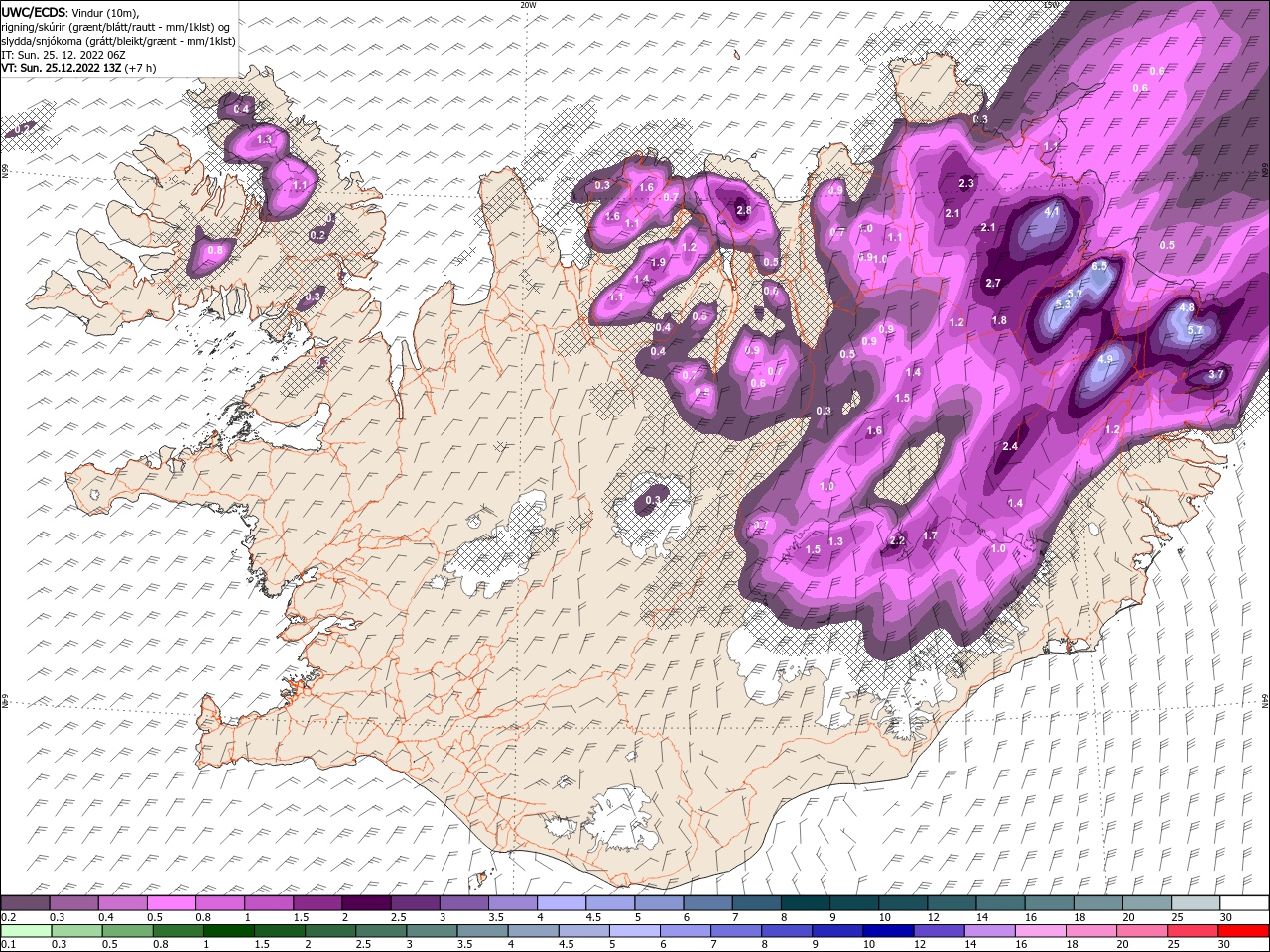Click the 2.4 precipitation value on map
The image size is (1270, 952).
(x=1010, y=447)
